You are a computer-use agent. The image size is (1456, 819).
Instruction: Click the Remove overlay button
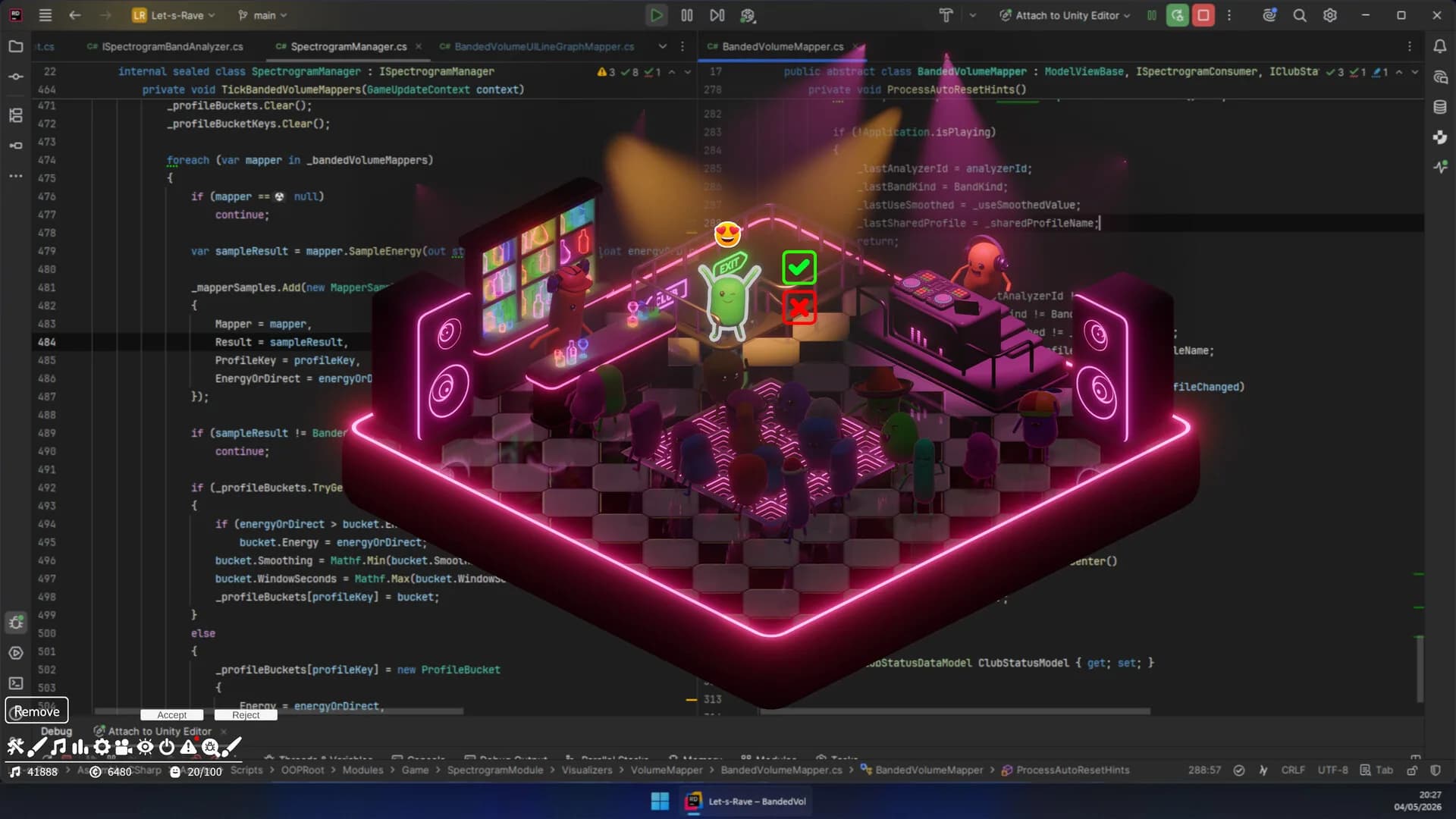(36, 711)
